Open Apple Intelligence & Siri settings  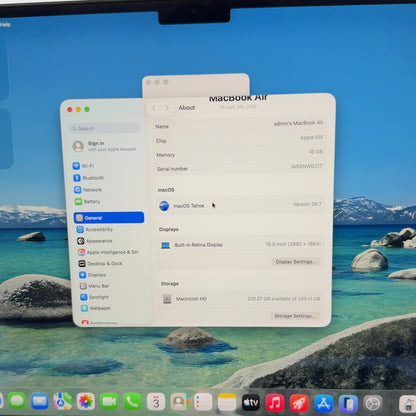tap(108, 252)
